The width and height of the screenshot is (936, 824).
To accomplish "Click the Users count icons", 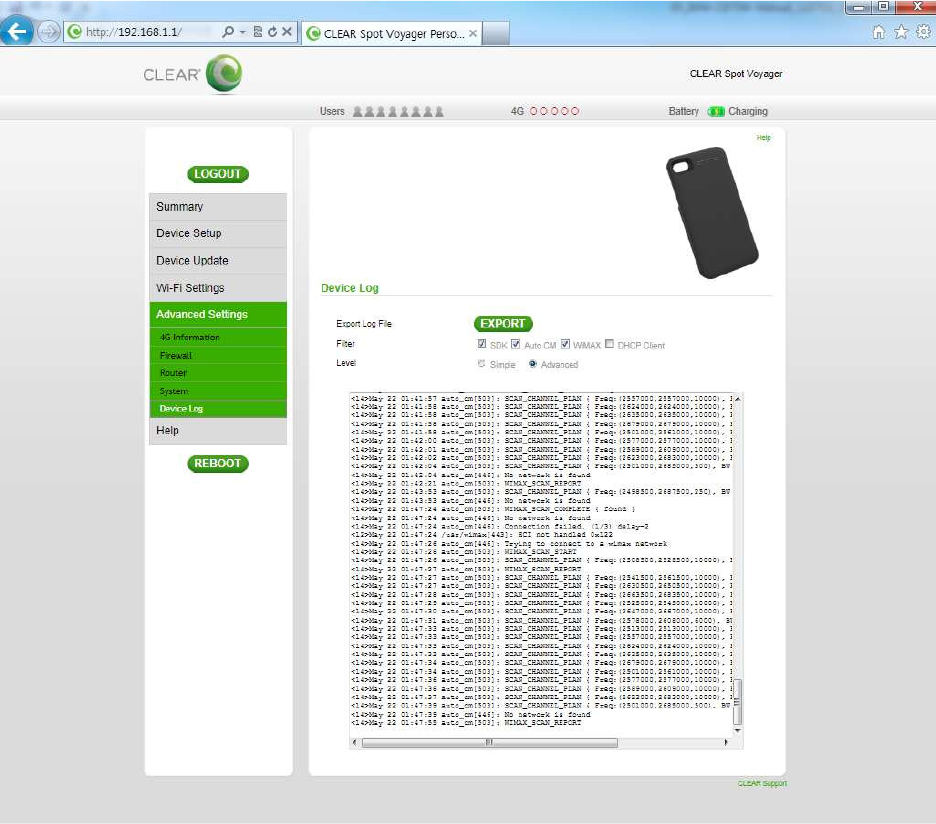I will click(x=398, y=112).
